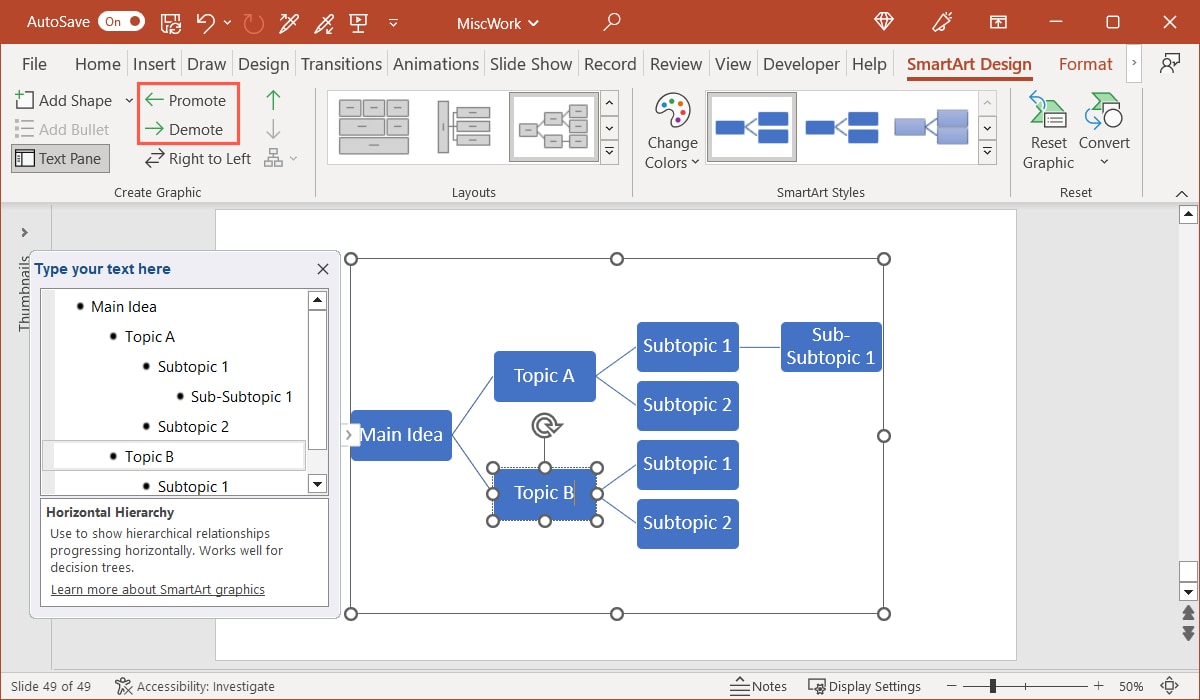Select Topic B line in text pane
The width and height of the screenshot is (1200, 700).
(x=150, y=456)
